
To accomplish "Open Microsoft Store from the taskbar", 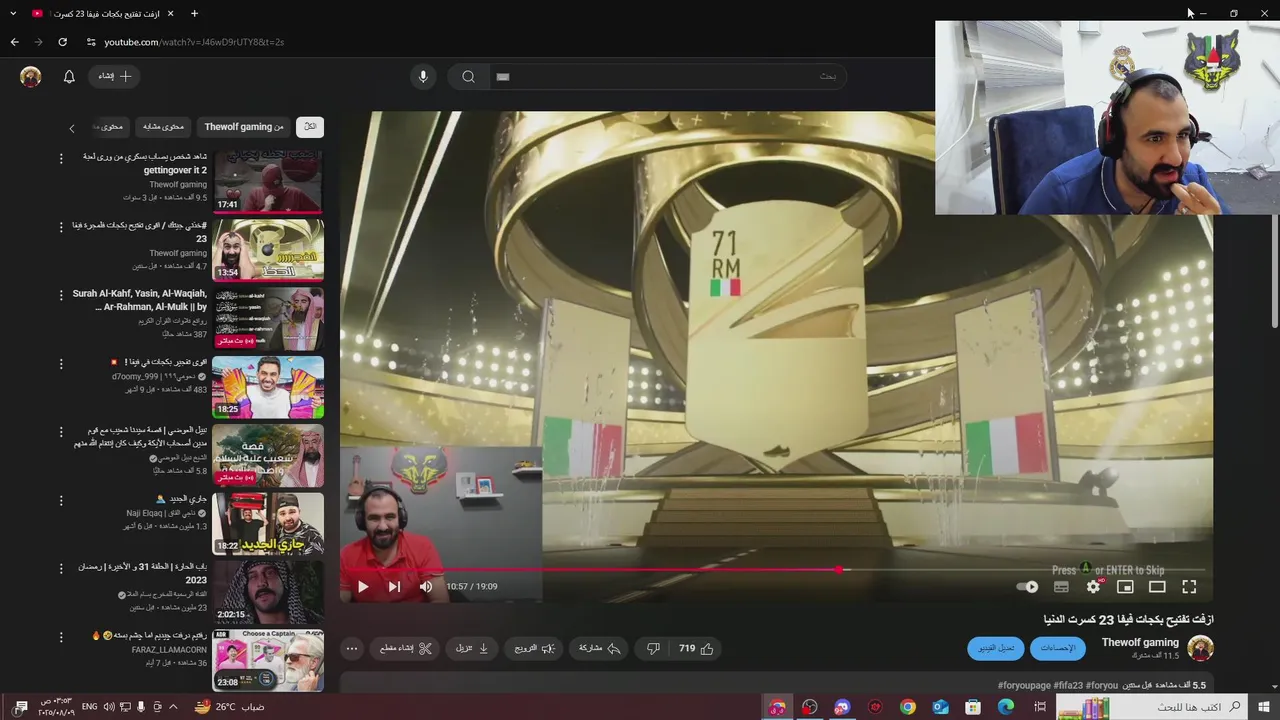I will [x=973, y=707].
